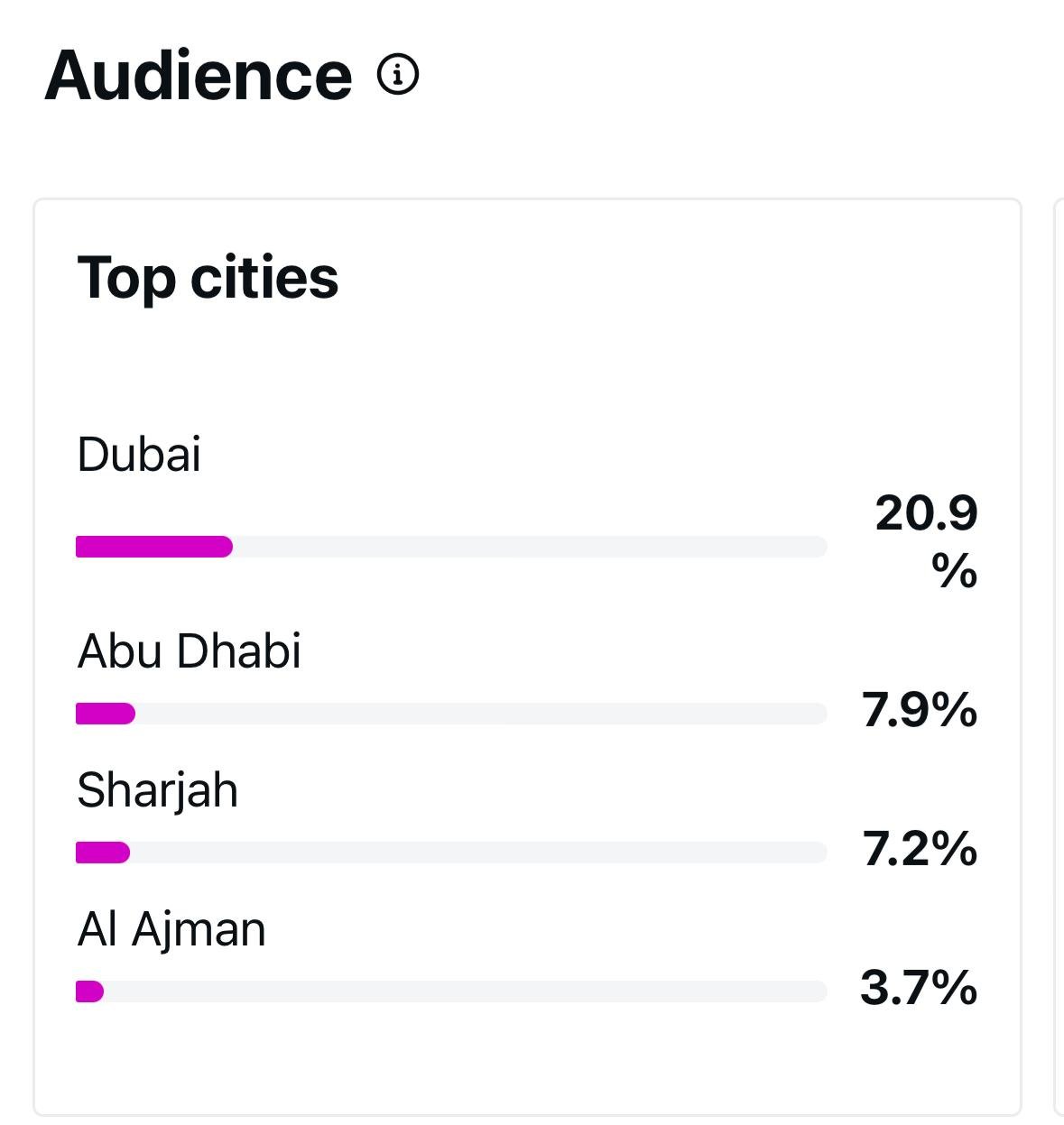Click the gray track of Abu Dhabi's bar
1064x1125 pixels.
(478, 714)
